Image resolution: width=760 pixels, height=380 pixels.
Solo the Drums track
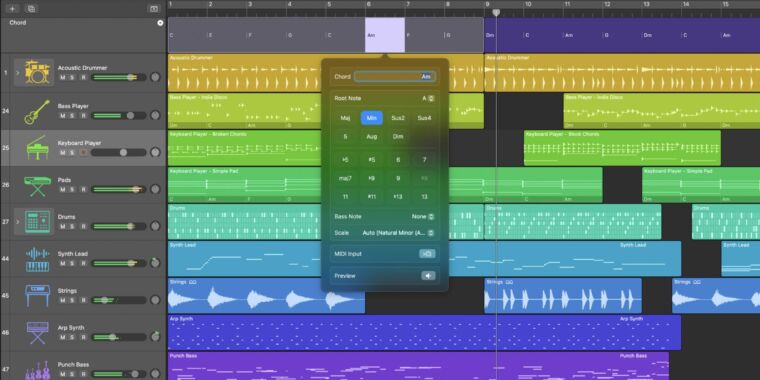point(72,226)
